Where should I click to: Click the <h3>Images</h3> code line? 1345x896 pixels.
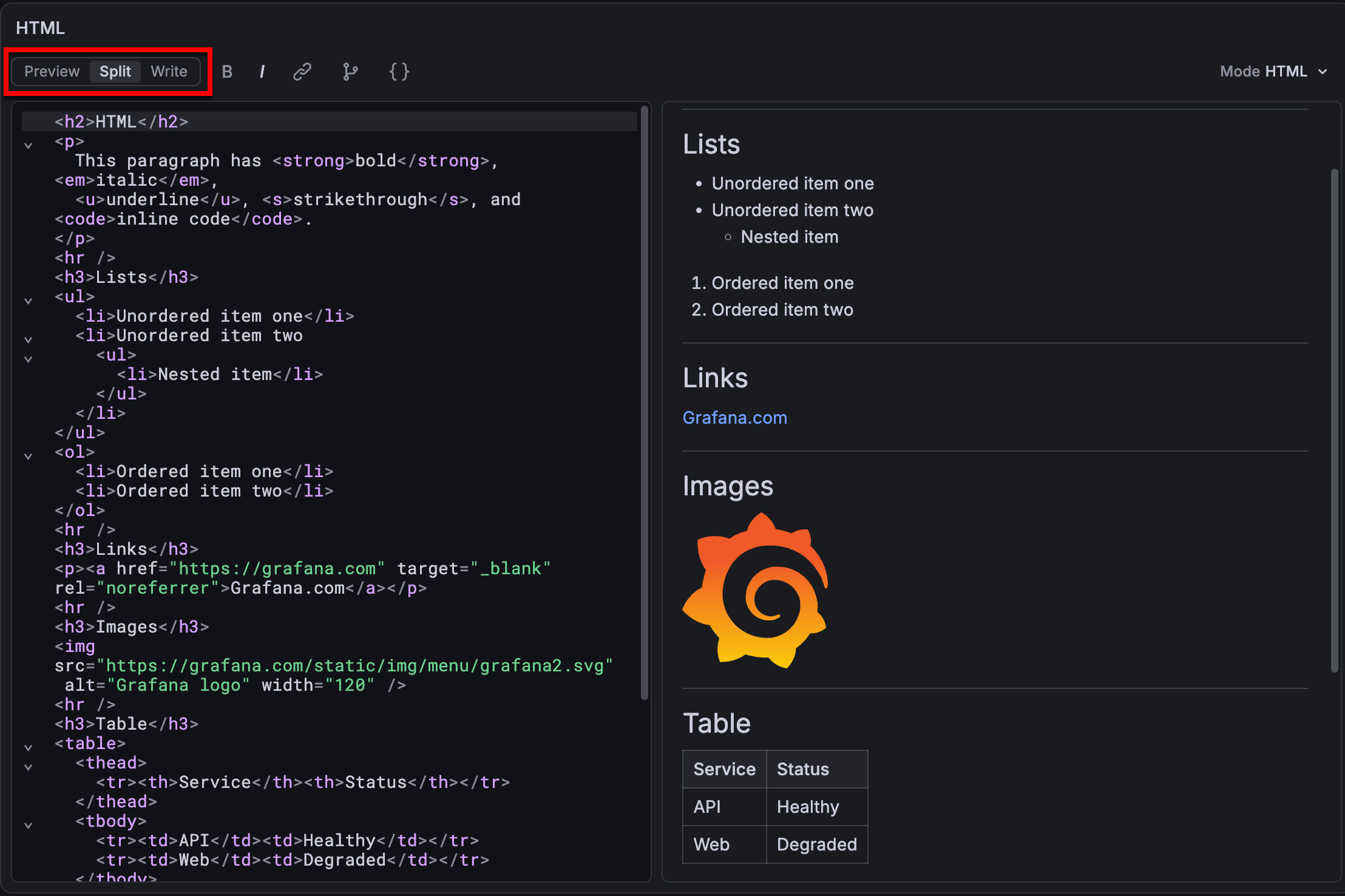(132, 626)
